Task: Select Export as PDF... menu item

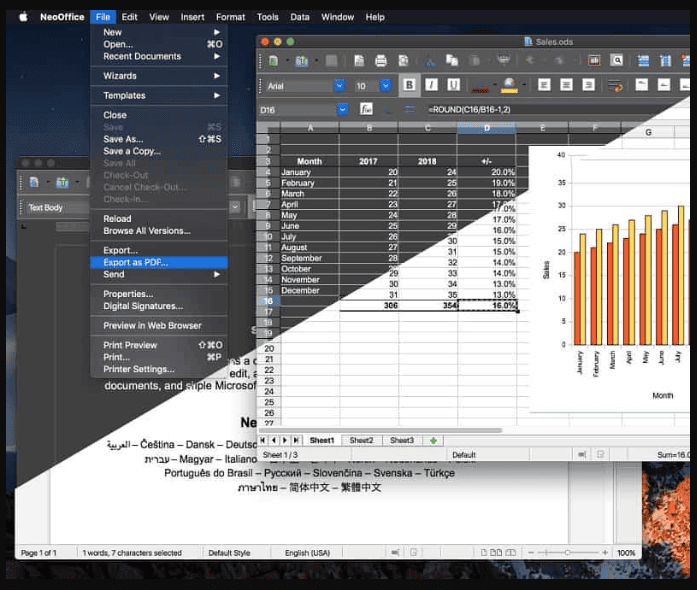Action: (x=159, y=262)
